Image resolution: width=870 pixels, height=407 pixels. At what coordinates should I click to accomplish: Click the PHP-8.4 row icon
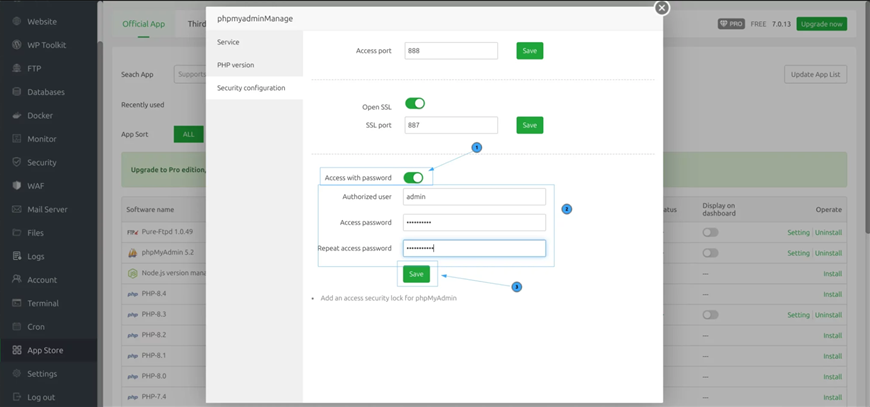132,294
